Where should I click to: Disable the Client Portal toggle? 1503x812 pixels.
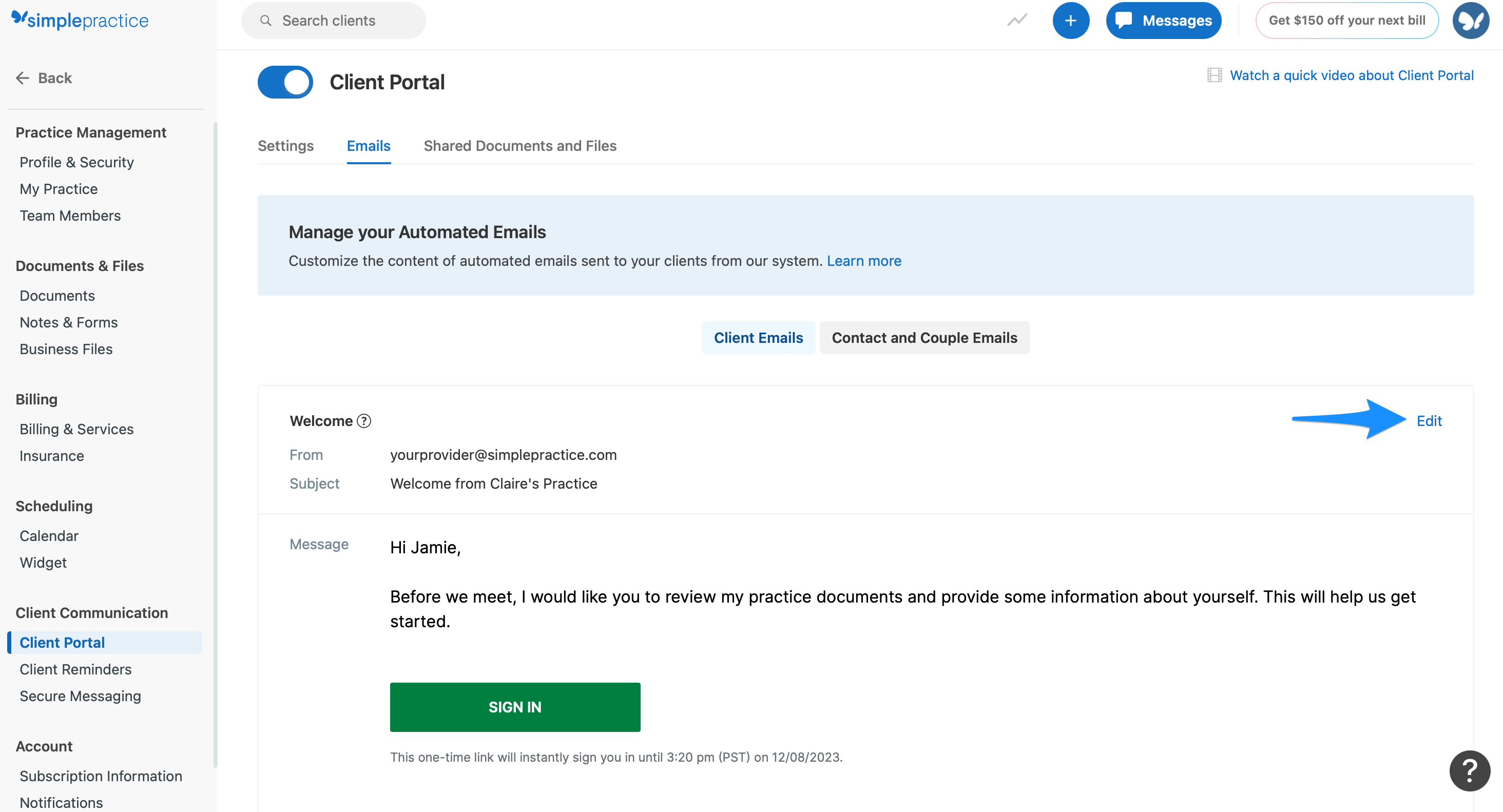(x=285, y=82)
